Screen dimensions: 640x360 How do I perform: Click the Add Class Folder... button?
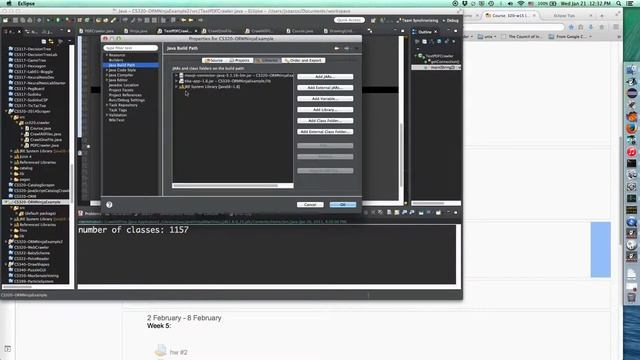coord(325,121)
